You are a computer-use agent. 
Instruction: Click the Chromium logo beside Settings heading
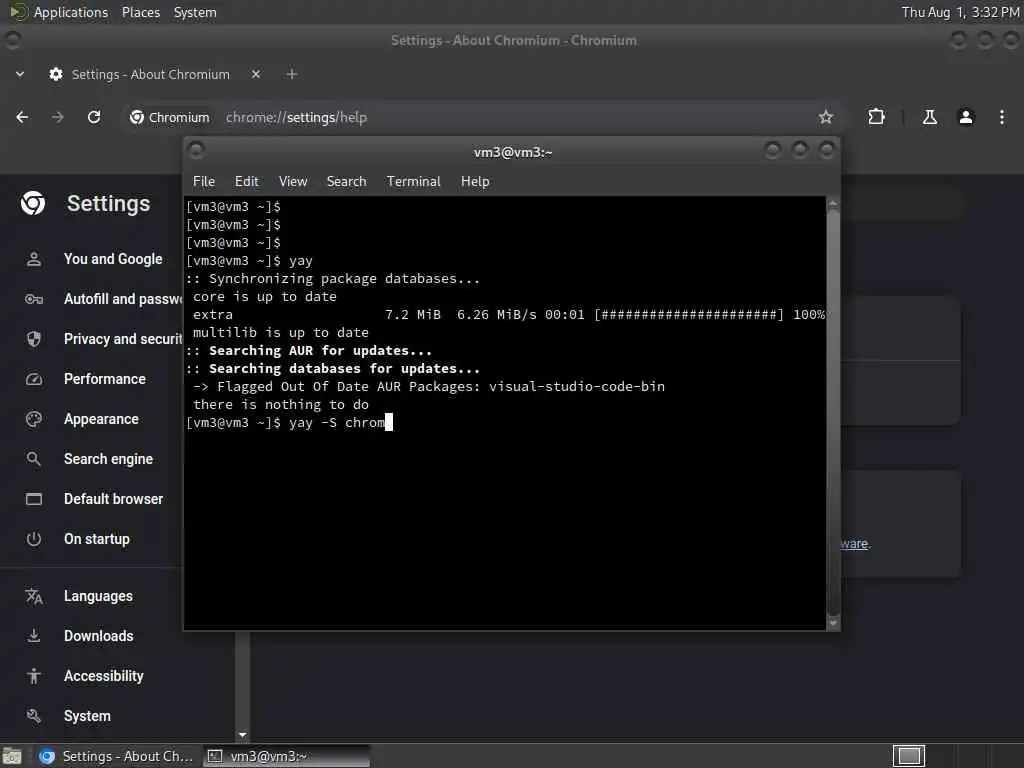(x=33, y=204)
